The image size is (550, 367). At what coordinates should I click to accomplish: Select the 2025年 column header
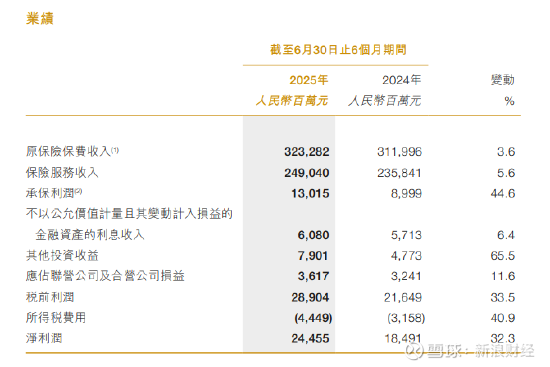click(309, 80)
